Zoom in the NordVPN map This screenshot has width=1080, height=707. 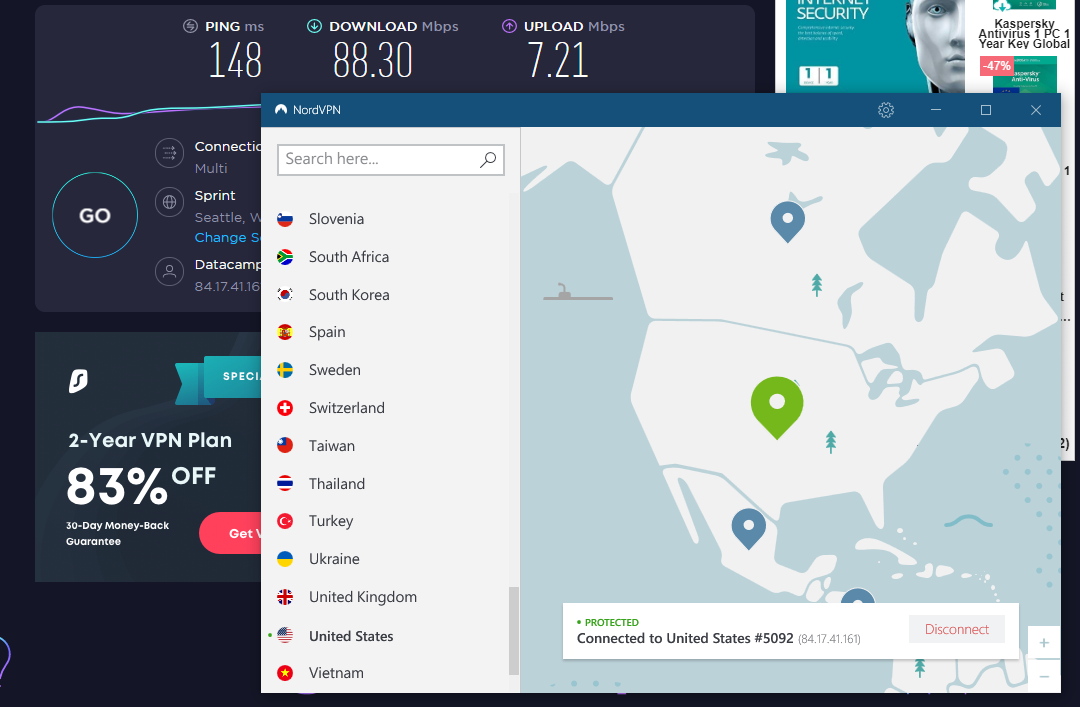[1044, 643]
